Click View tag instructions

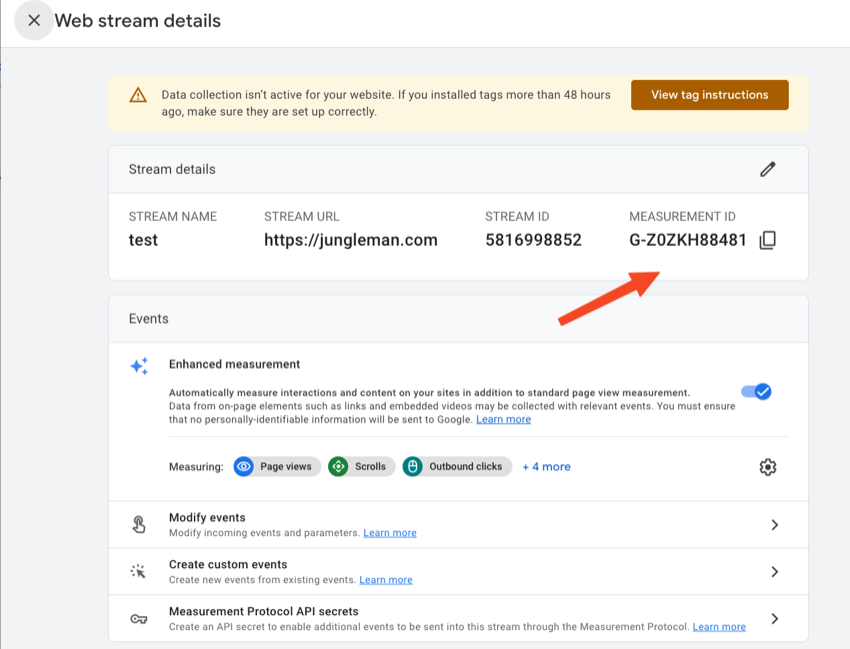(x=709, y=94)
